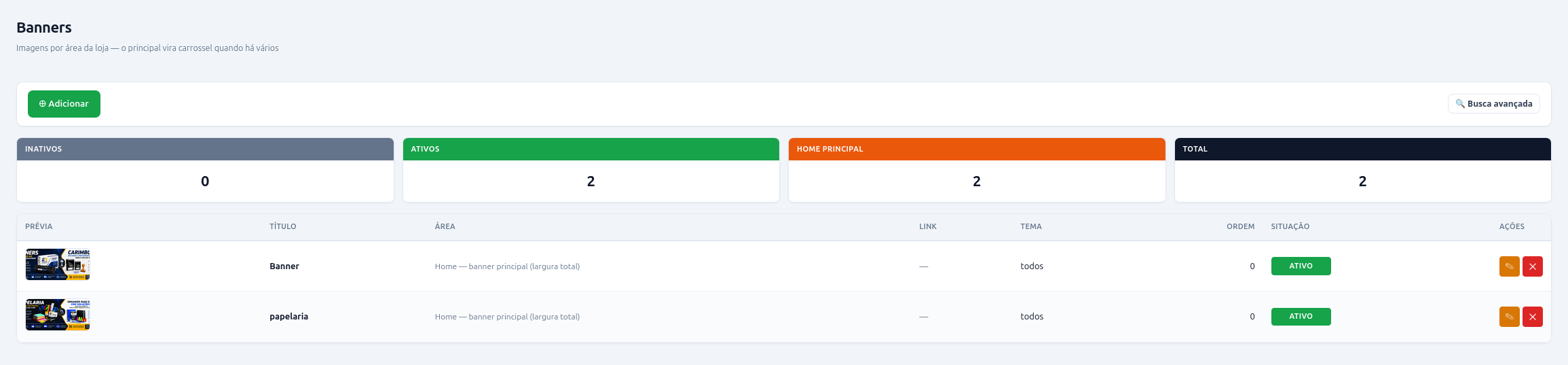This screenshot has width=1568, height=365.
Task: Open the papelaria preview thumbnail
Action: [x=58, y=315]
